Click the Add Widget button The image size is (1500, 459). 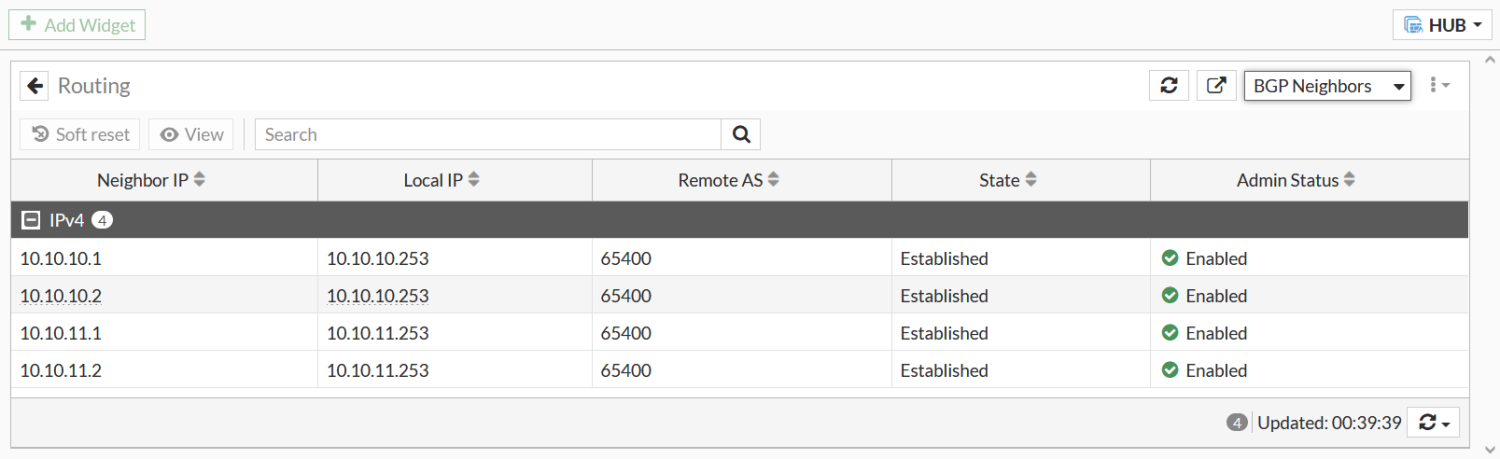77,25
